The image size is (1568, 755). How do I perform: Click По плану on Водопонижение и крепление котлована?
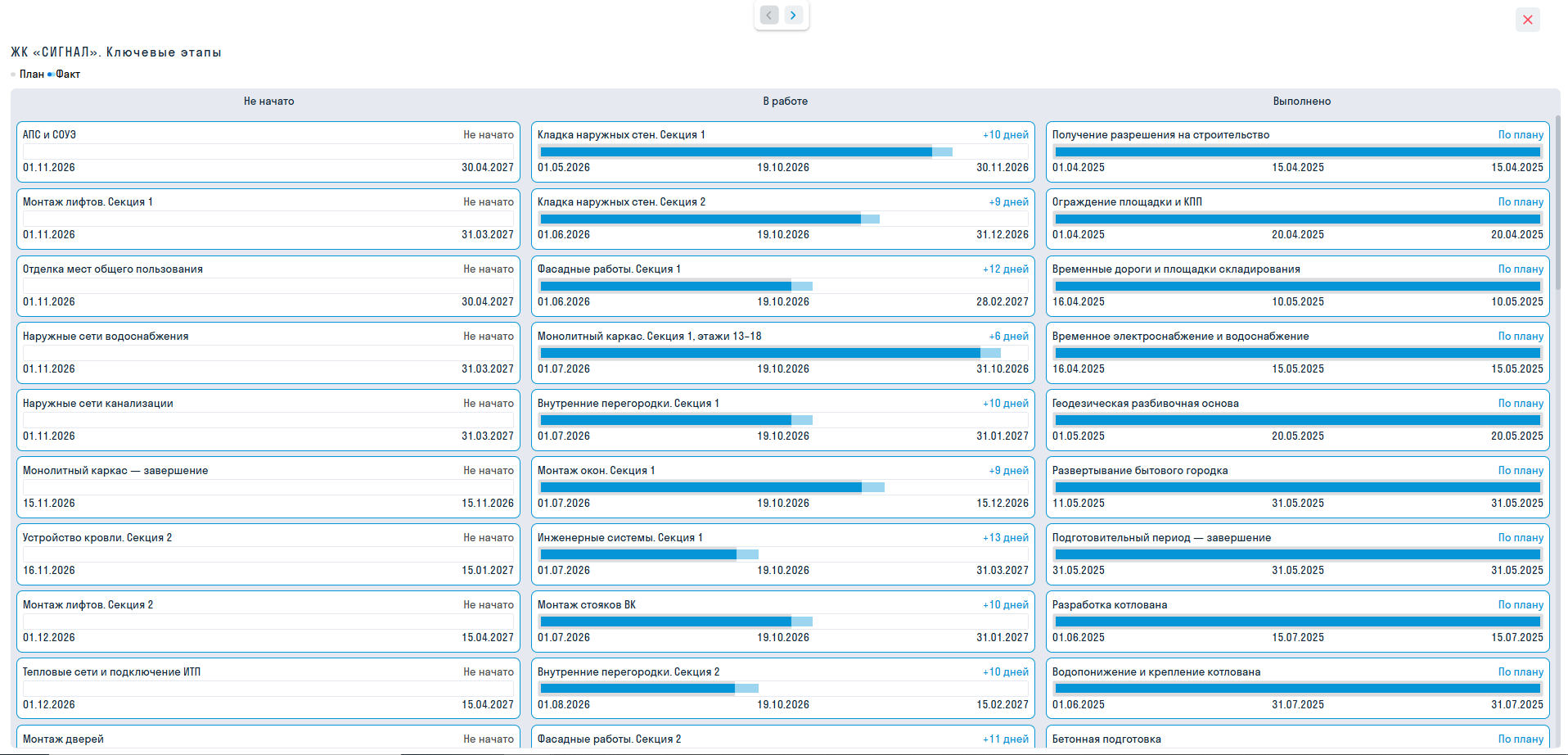click(1521, 672)
